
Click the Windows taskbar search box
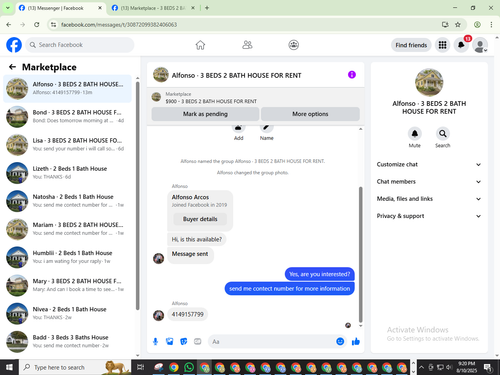coord(75,367)
